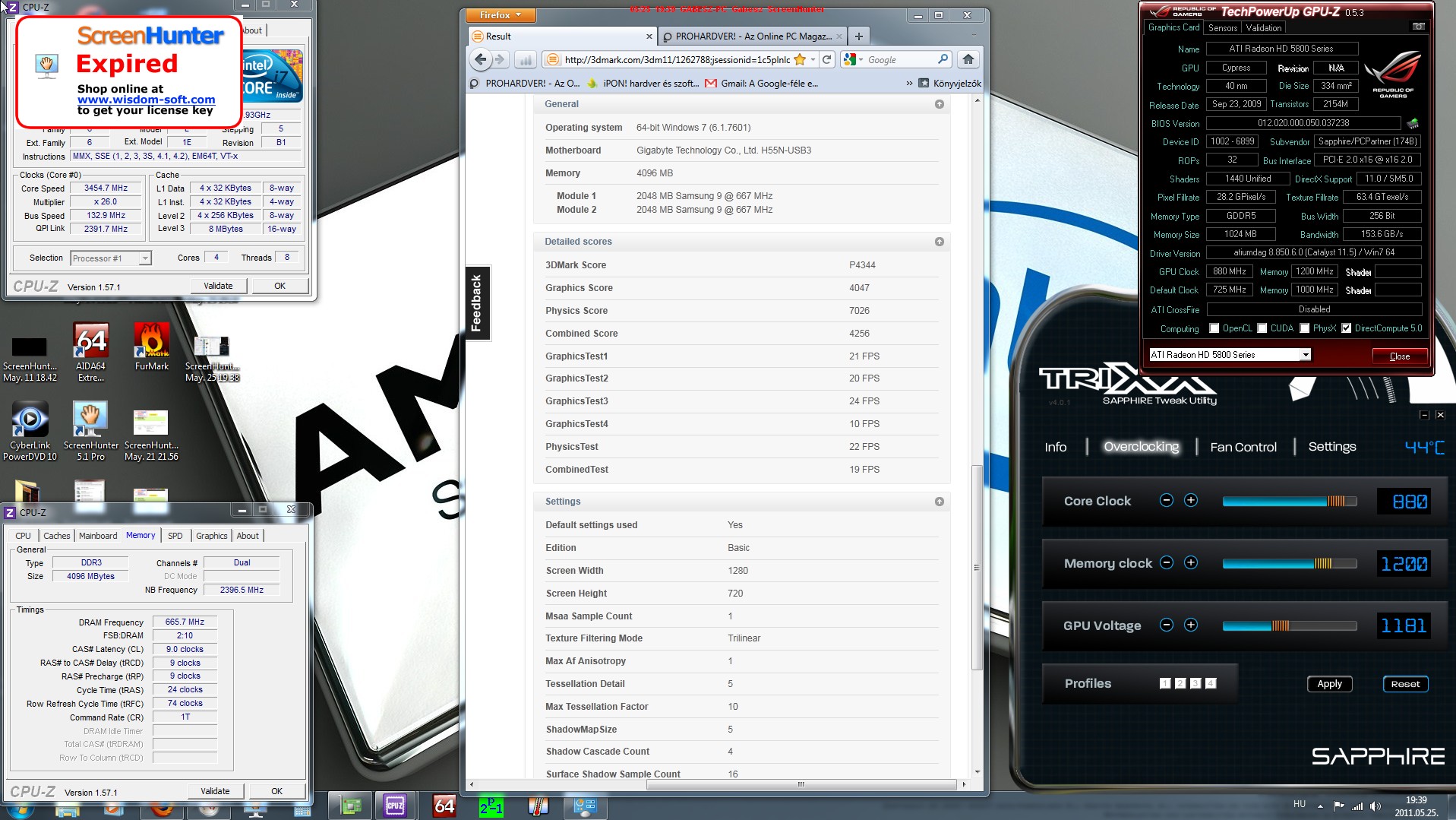Open TRIXX Fan Control tab
Screen dimensions: 1456x820
tap(1243, 447)
